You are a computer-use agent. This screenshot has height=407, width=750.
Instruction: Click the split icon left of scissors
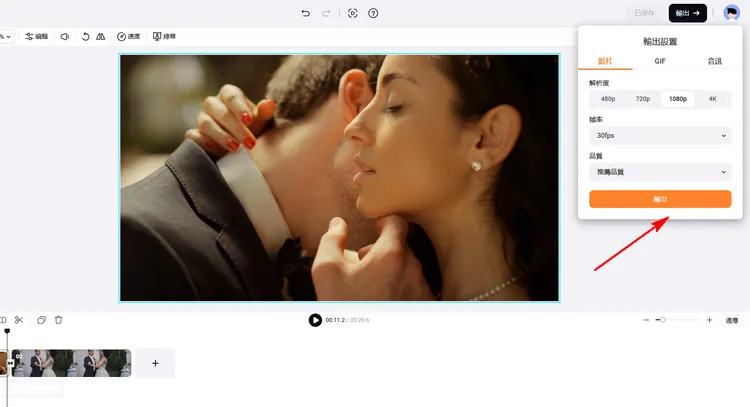tap(3, 320)
